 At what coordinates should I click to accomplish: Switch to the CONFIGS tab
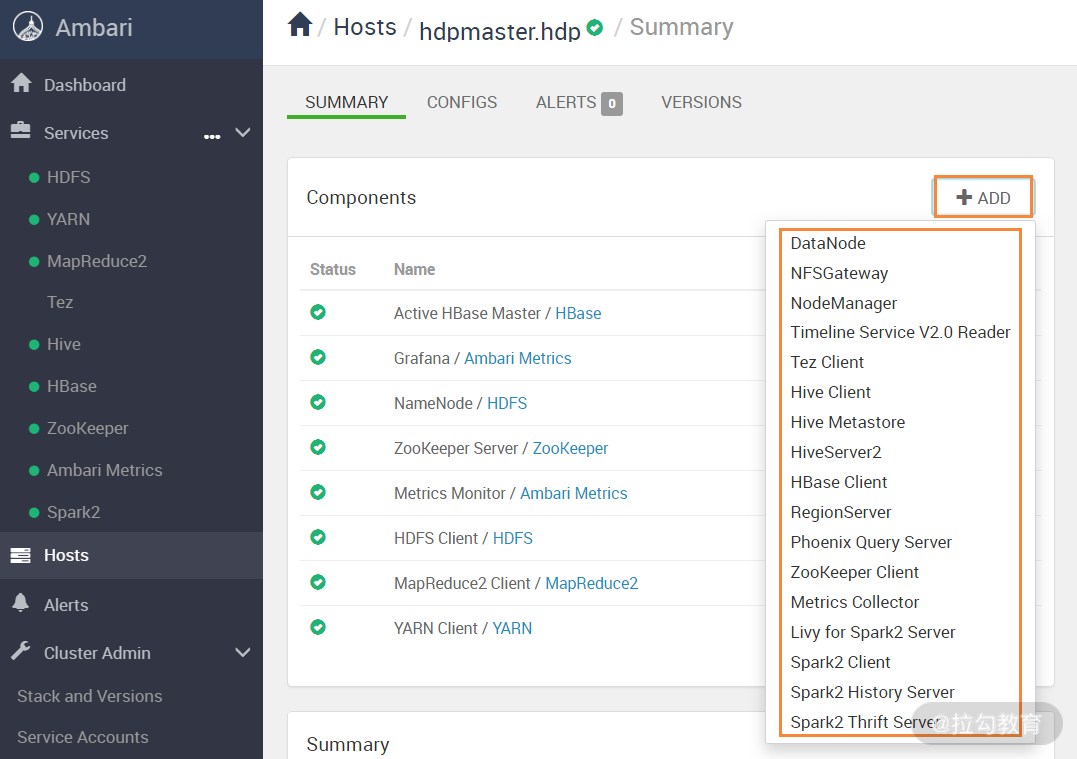(462, 102)
